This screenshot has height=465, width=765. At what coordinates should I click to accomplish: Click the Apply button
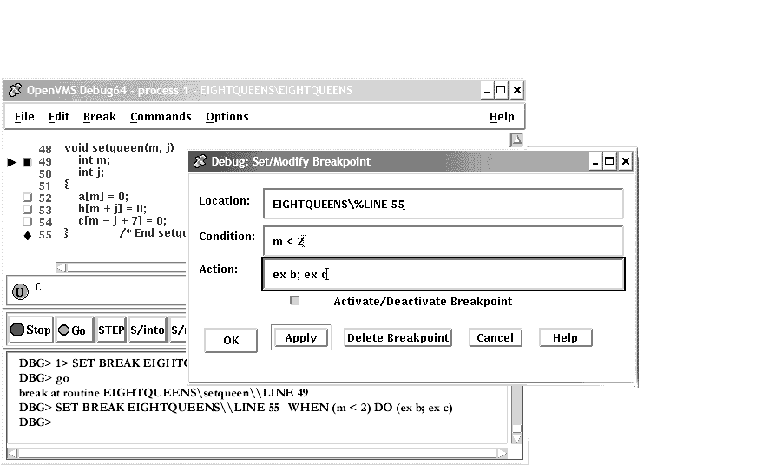(x=300, y=338)
